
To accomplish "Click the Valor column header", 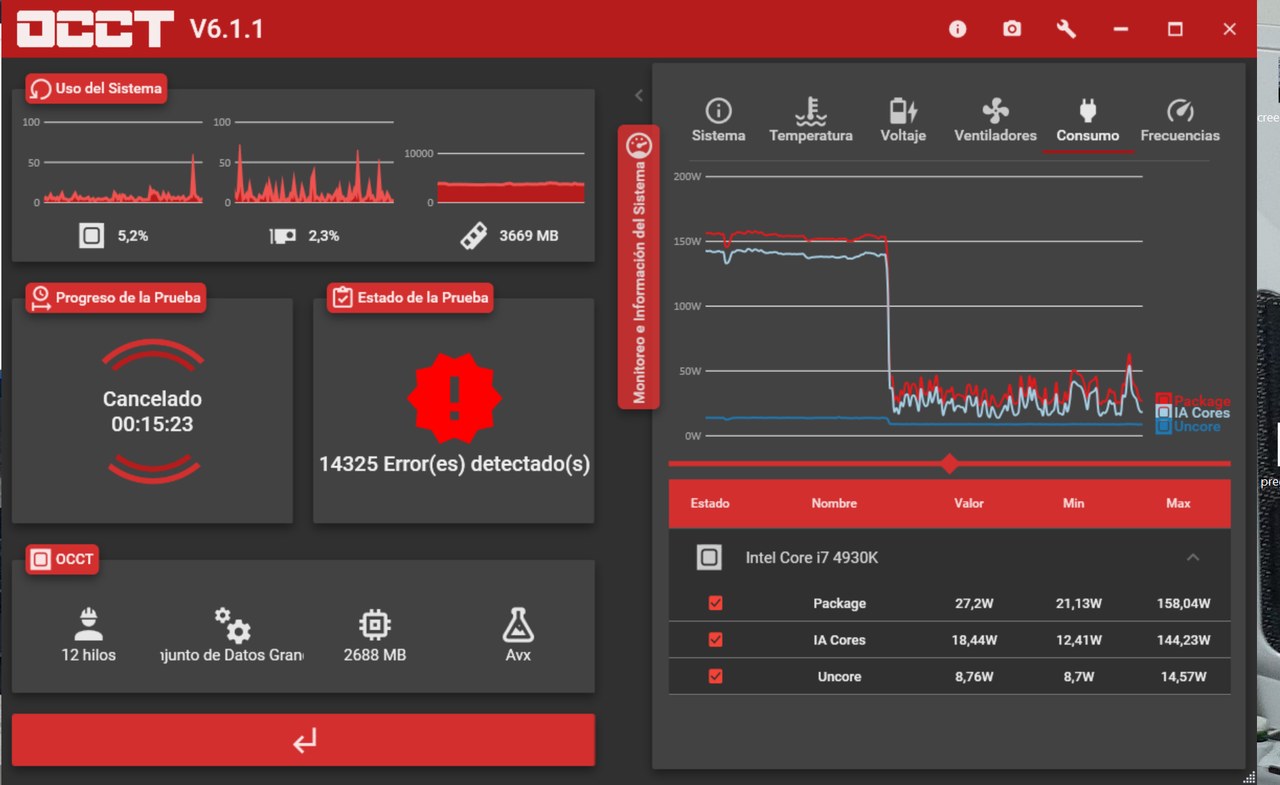I will (x=969, y=503).
